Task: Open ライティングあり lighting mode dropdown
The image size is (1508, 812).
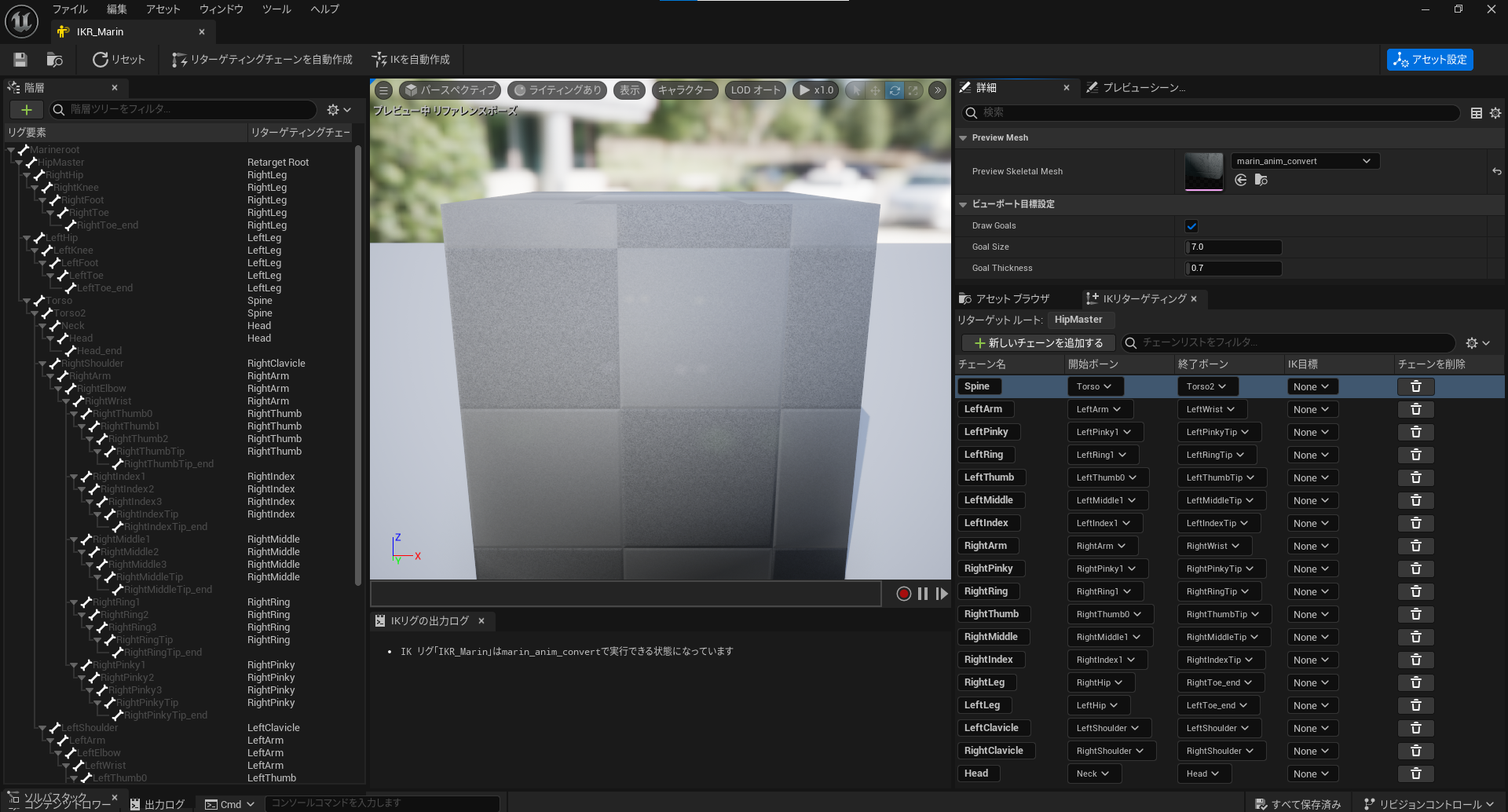Action: (x=557, y=90)
